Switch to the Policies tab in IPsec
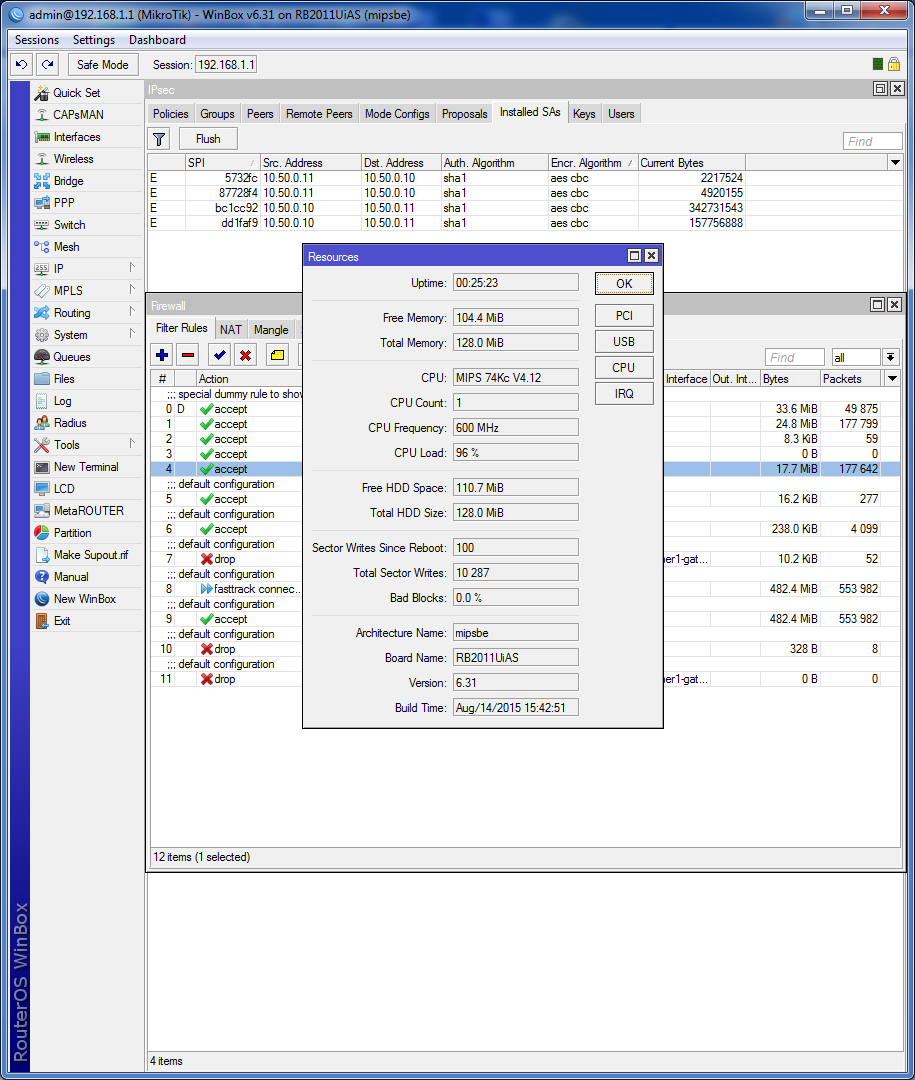Image resolution: width=915 pixels, height=1080 pixels. pyautogui.click(x=171, y=114)
